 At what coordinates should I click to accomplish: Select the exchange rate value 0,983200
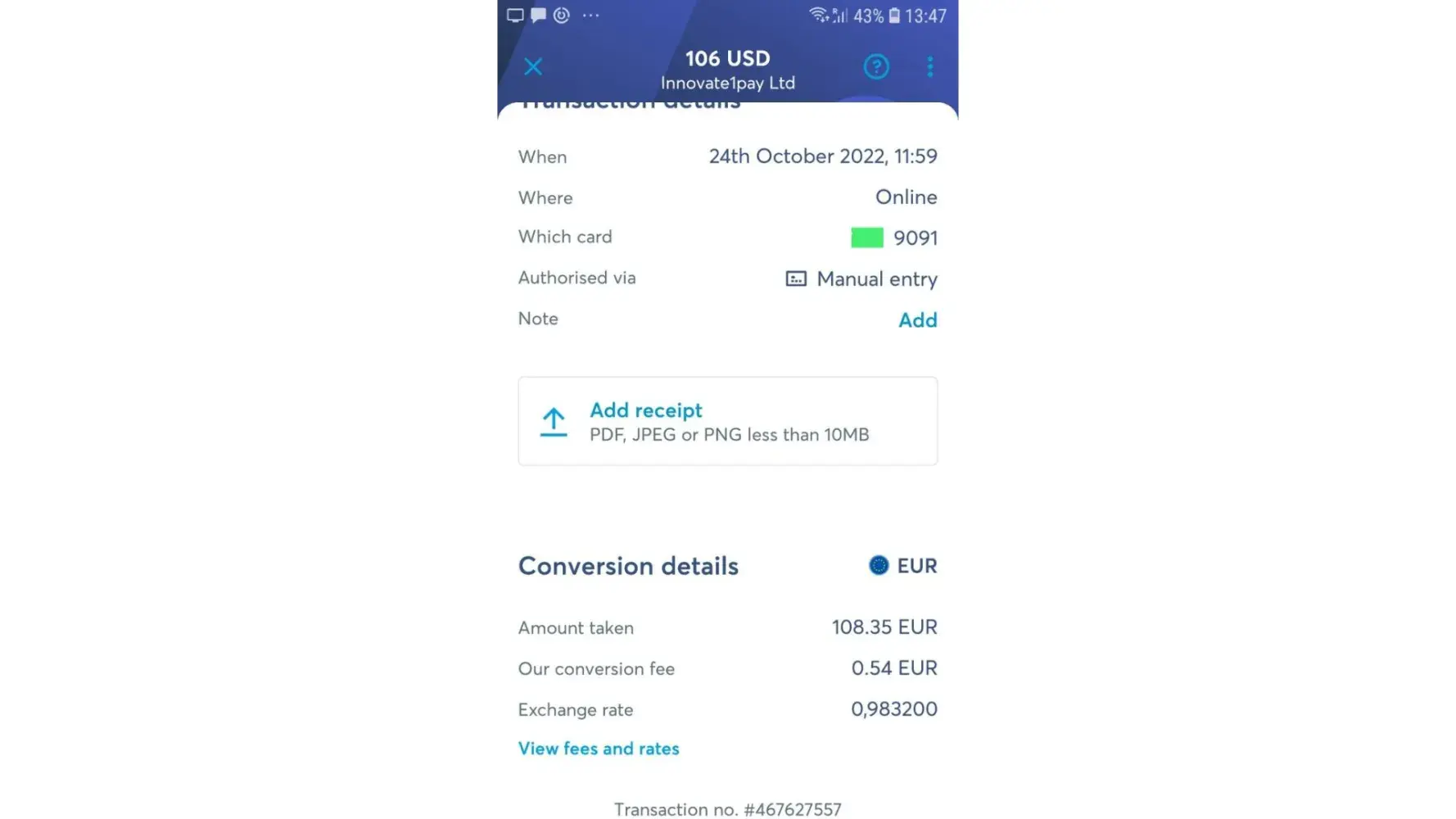click(893, 709)
